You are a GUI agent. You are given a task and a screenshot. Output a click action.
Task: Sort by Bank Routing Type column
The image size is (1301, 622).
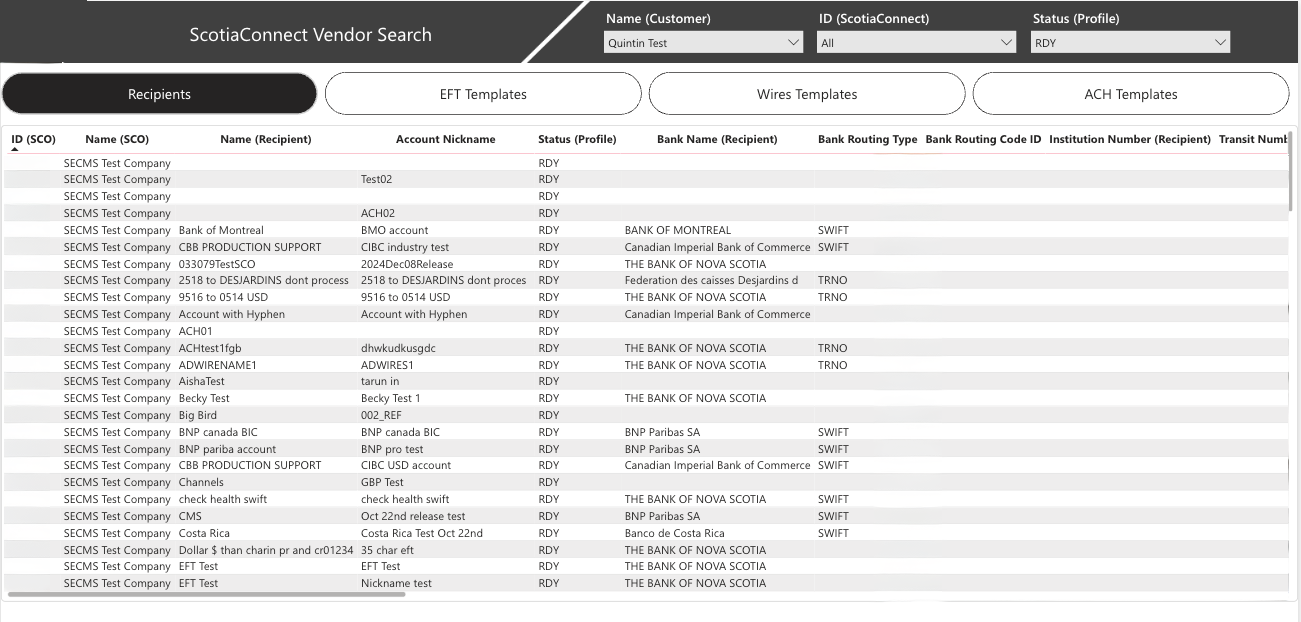coord(867,139)
